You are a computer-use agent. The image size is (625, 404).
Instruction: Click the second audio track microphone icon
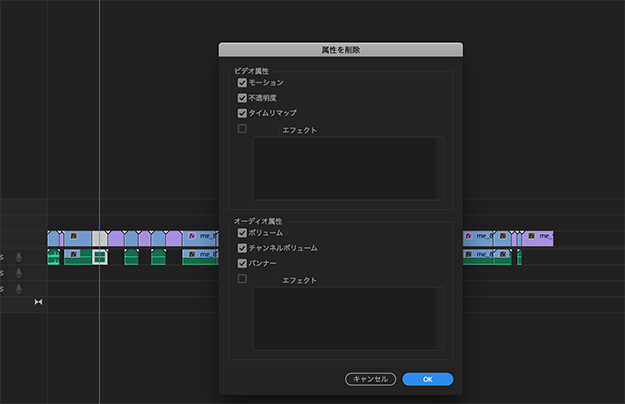pos(18,273)
